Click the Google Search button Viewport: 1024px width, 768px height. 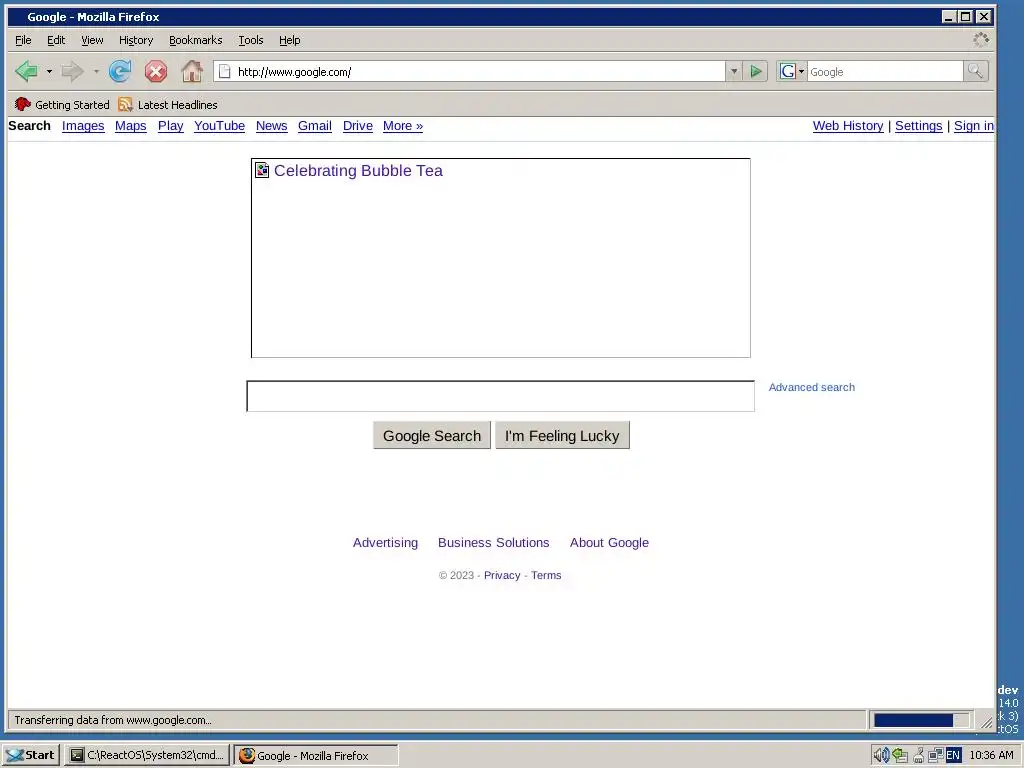point(432,436)
